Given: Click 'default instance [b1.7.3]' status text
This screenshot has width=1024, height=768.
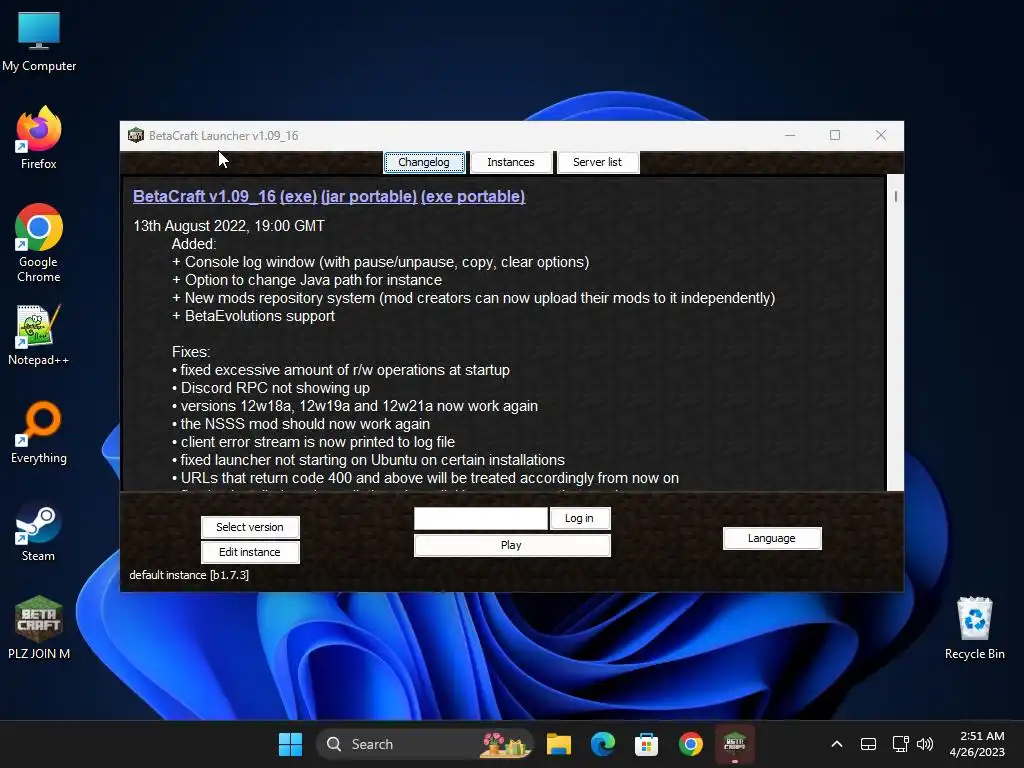Looking at the screenshot, I should tap(189, 575).
